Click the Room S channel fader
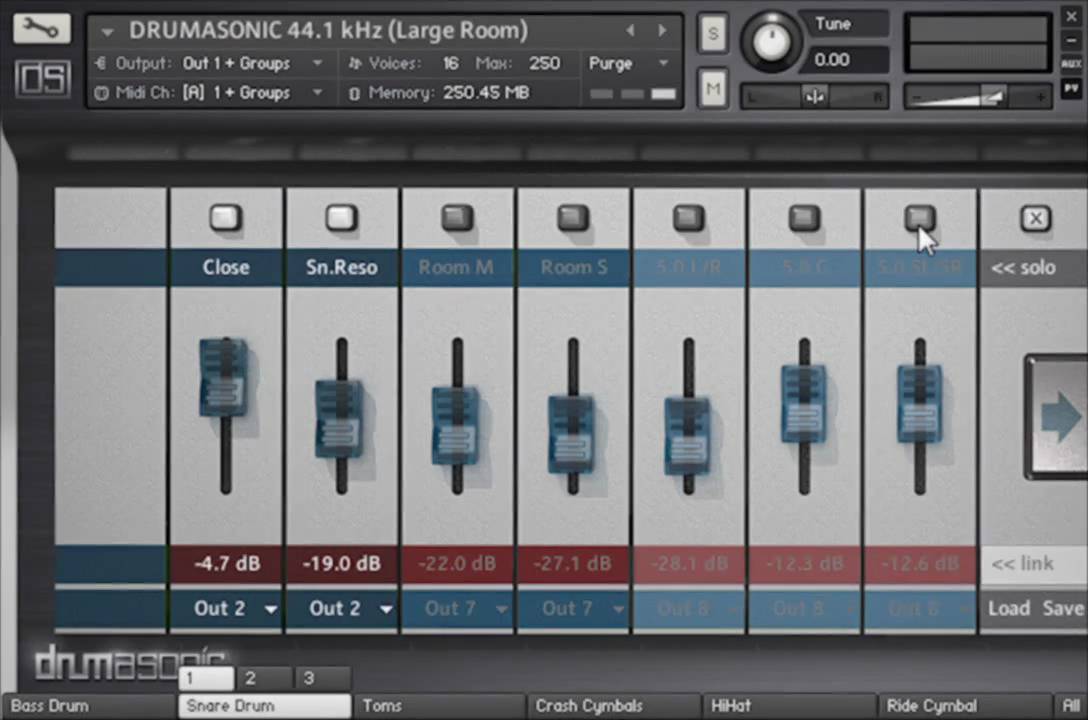1088x720 pixels. click(572, 435)
